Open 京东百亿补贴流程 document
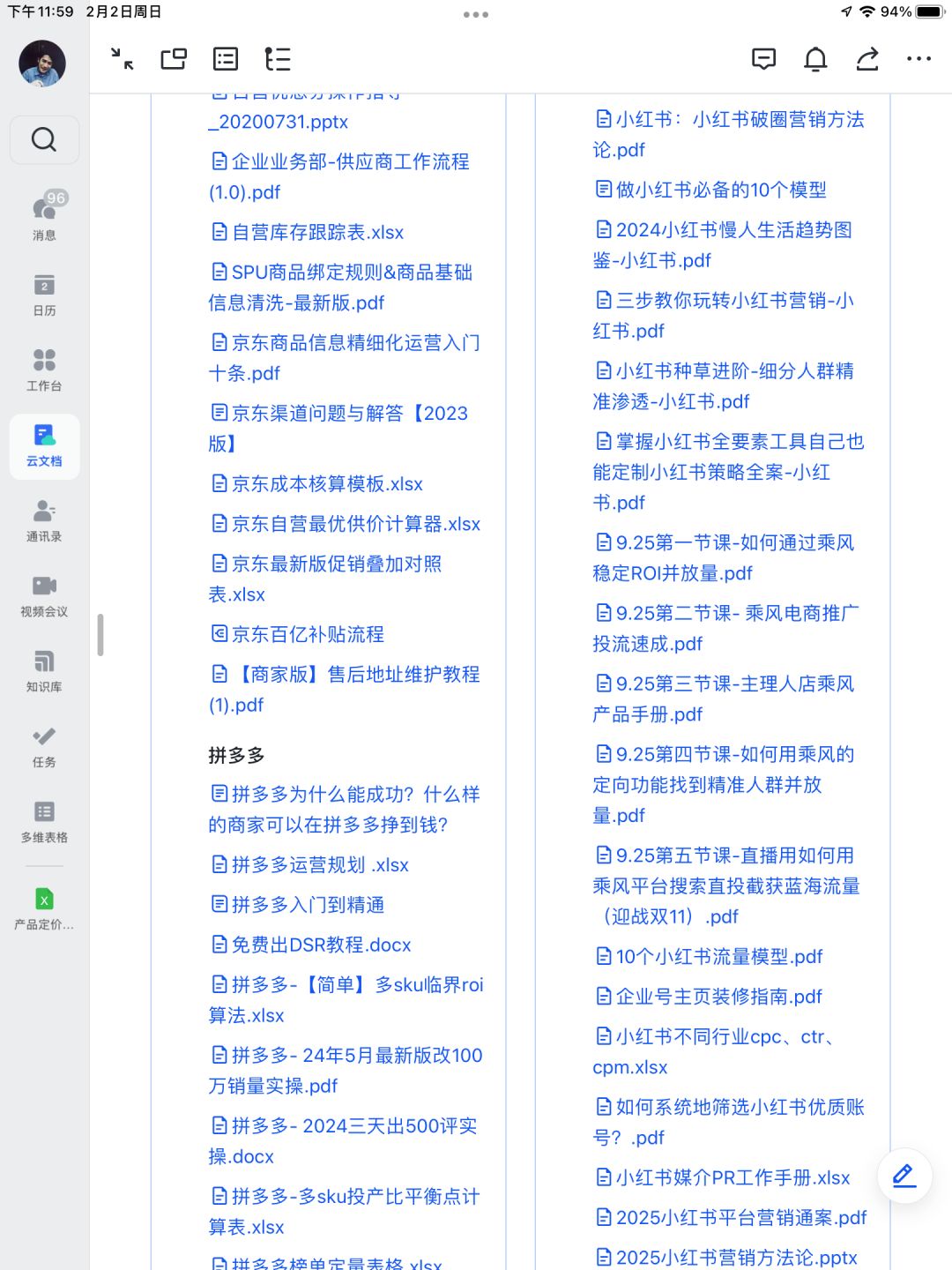952x1270 pixels. (297, 634)
